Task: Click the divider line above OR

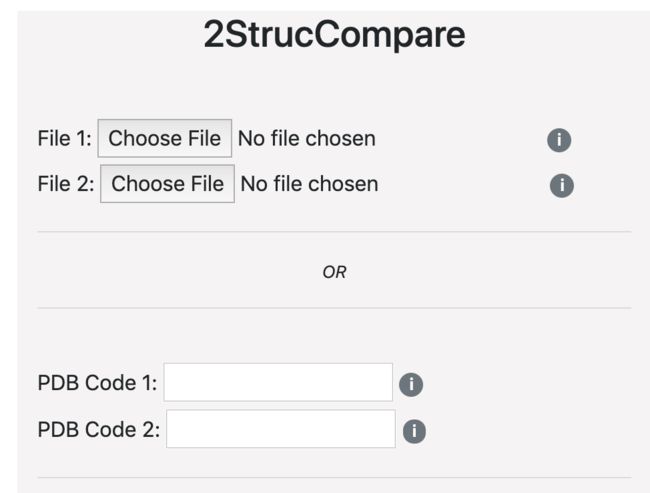Action: (x=334, y=232)
